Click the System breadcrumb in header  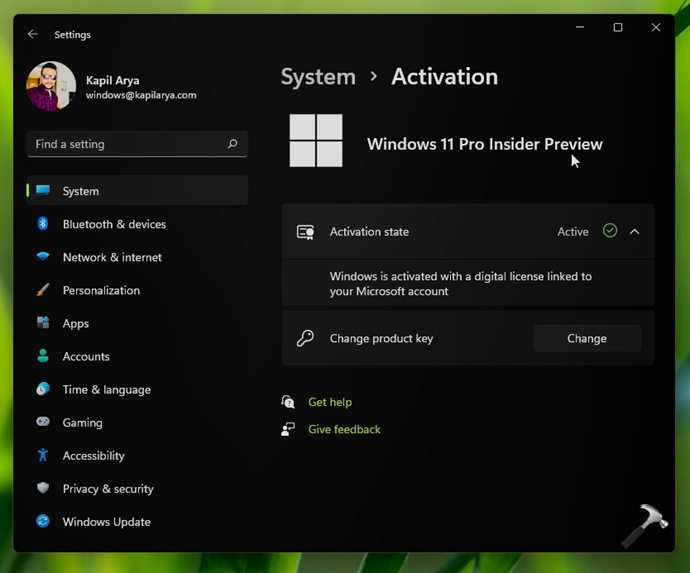pos(318,77)
